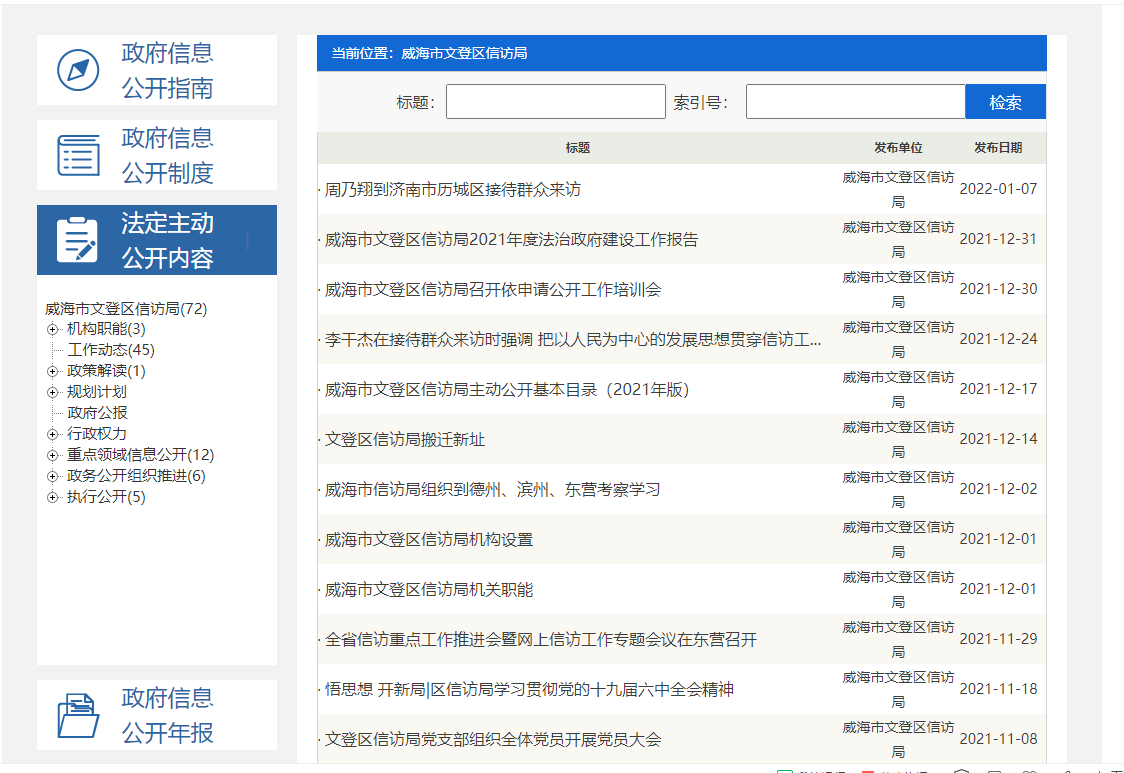Image resolution: width=1124 pixels, height=773 pixels.
Task: Expand the 规划计划 tree node
Action: pyautogui.click(x=53, y=392)
